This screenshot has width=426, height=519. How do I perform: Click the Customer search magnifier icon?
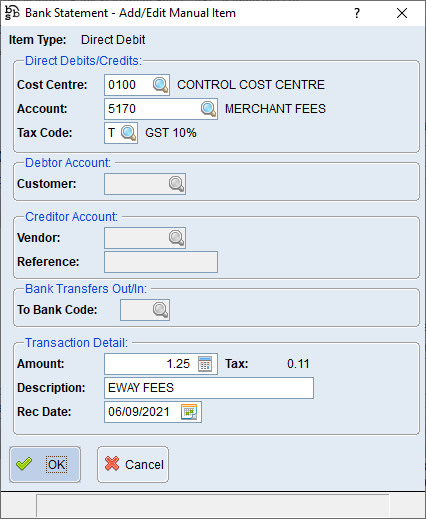pyautogui.click(x=176, y=184)
